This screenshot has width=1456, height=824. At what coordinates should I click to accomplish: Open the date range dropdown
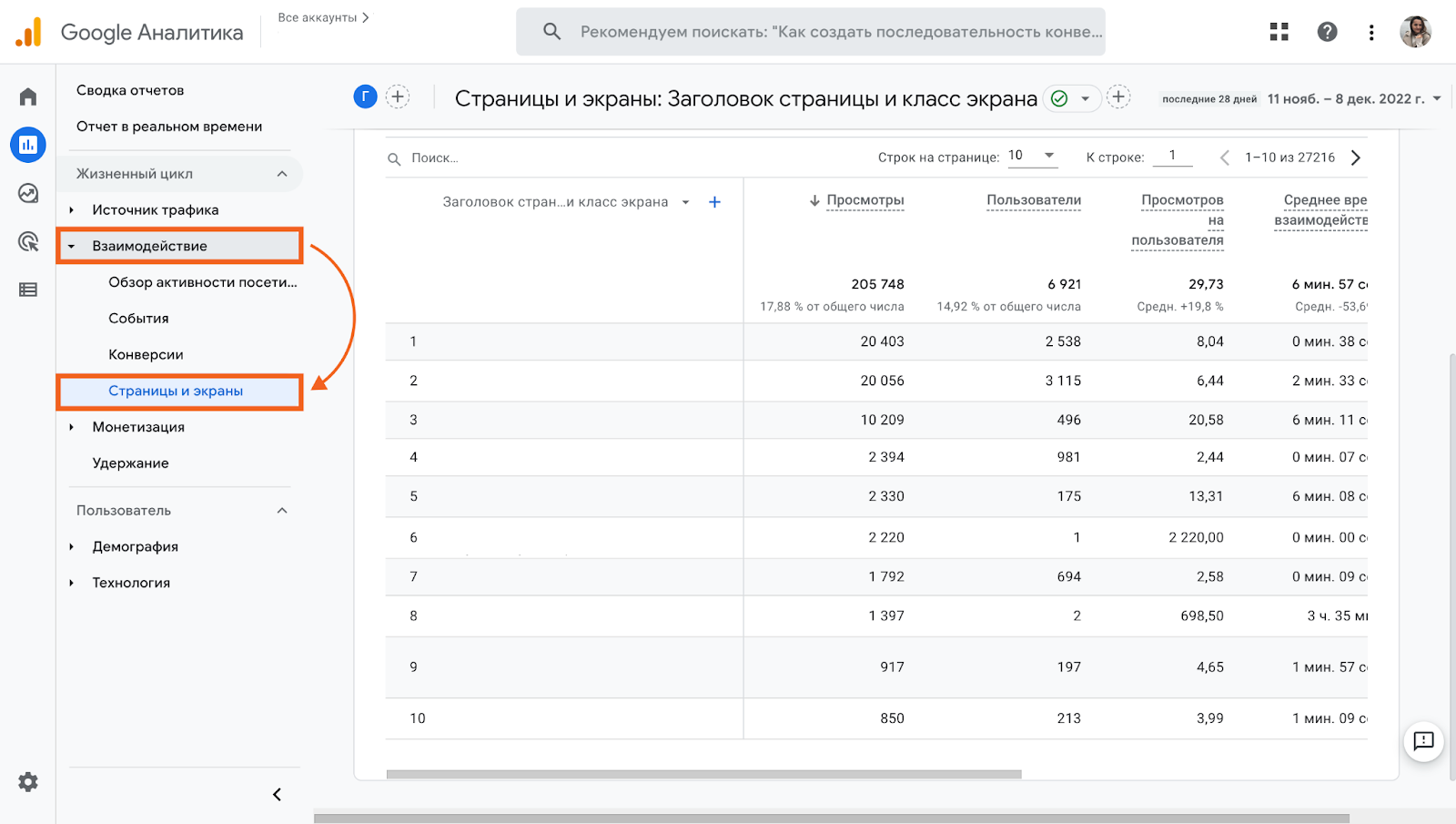click(x=1437, y=98)
